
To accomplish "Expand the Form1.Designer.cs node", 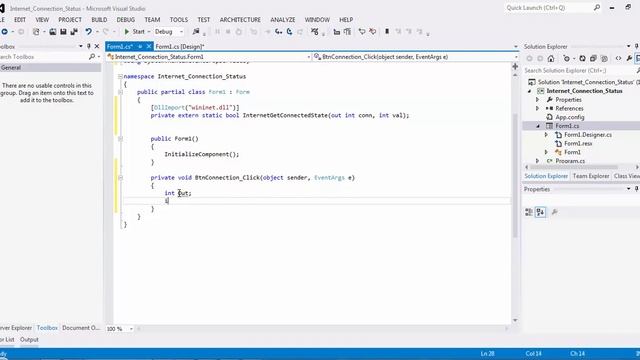I will click(x=547, y=135).
